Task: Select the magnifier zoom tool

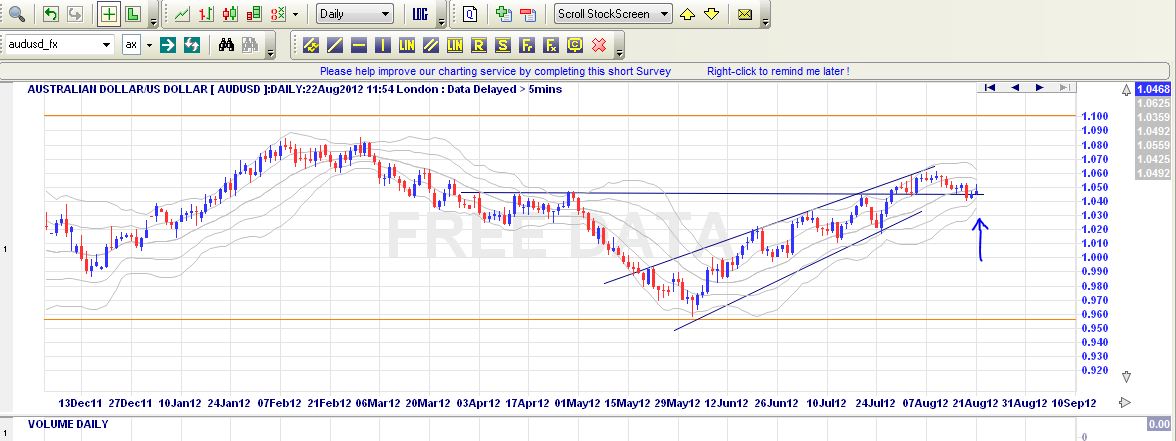Action: (x=16, y=14)
